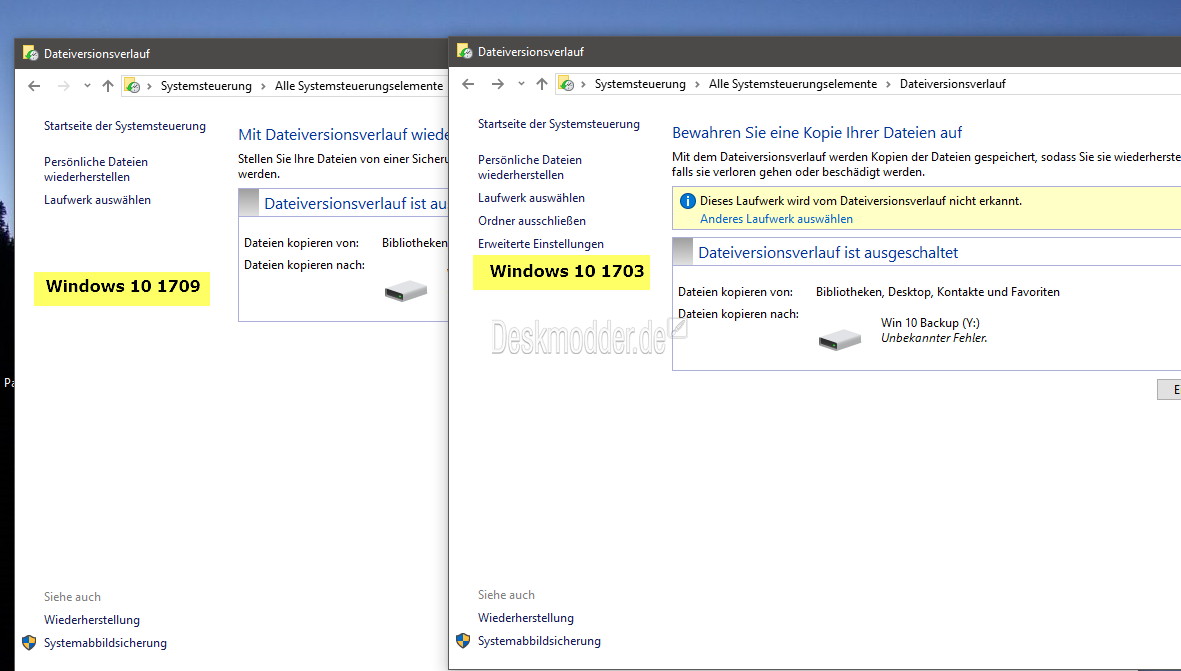Click Back arrow in the left Dateiversionsverlauf window
The image size is (1181, 671).
point(34,86)
